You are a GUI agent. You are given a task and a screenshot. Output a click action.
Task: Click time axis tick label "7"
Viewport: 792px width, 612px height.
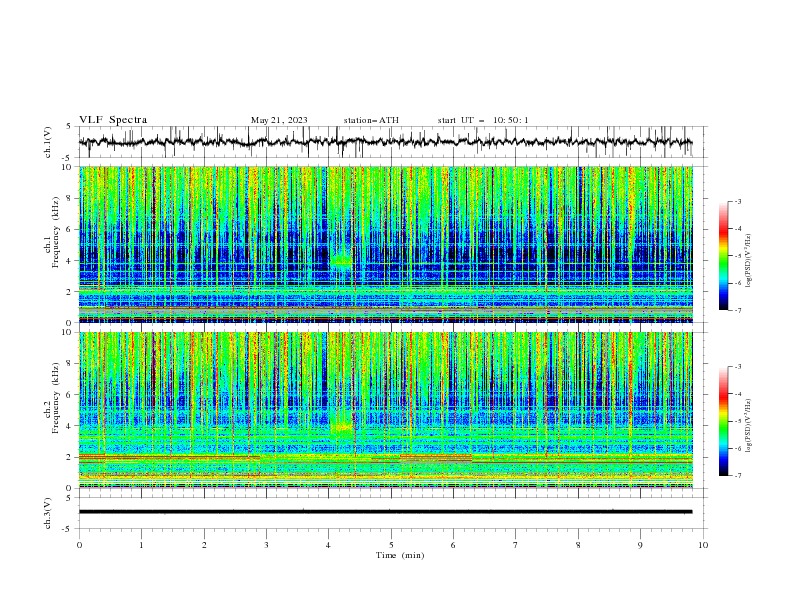516,545
